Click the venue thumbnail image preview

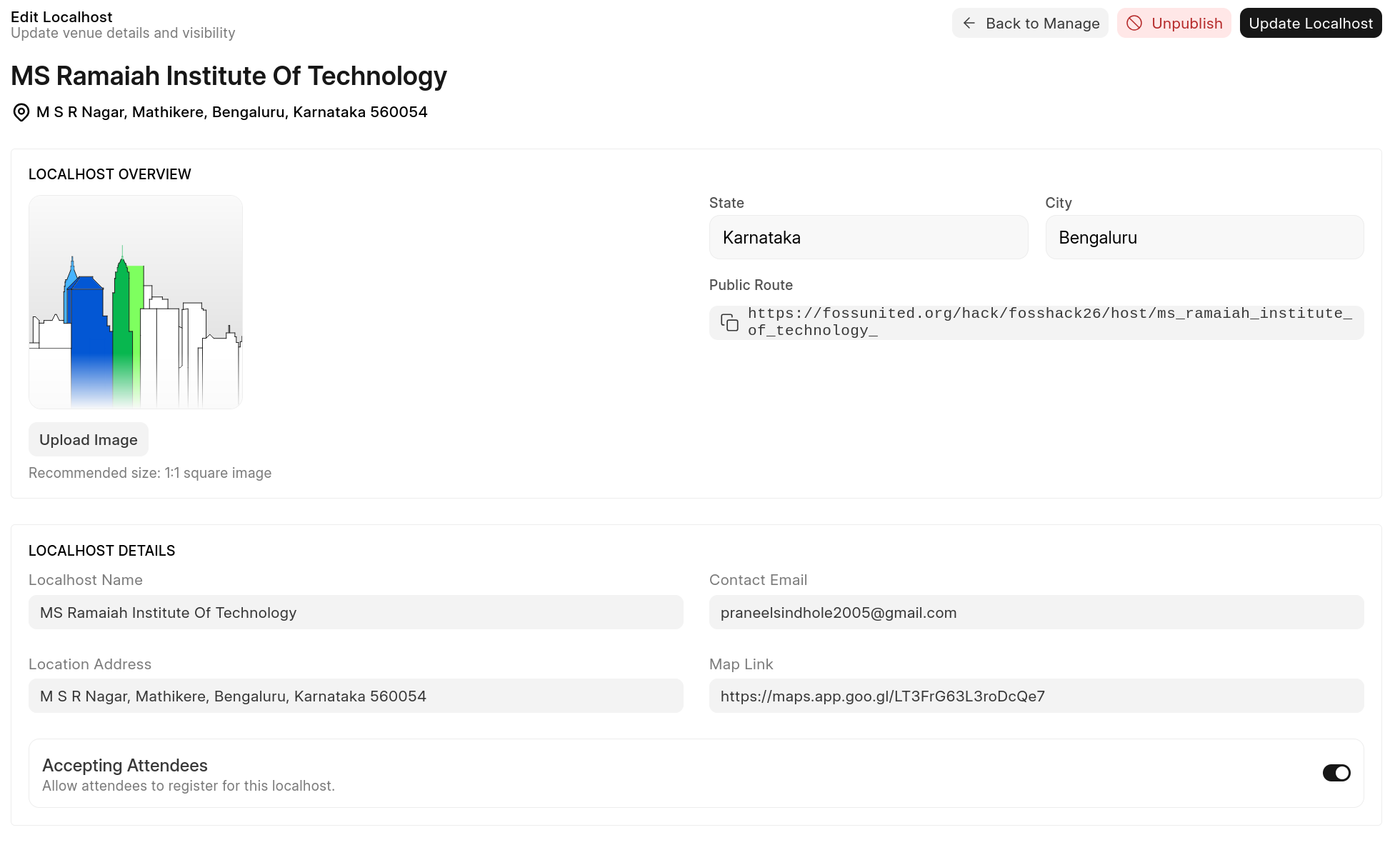[x=135, y=301]
